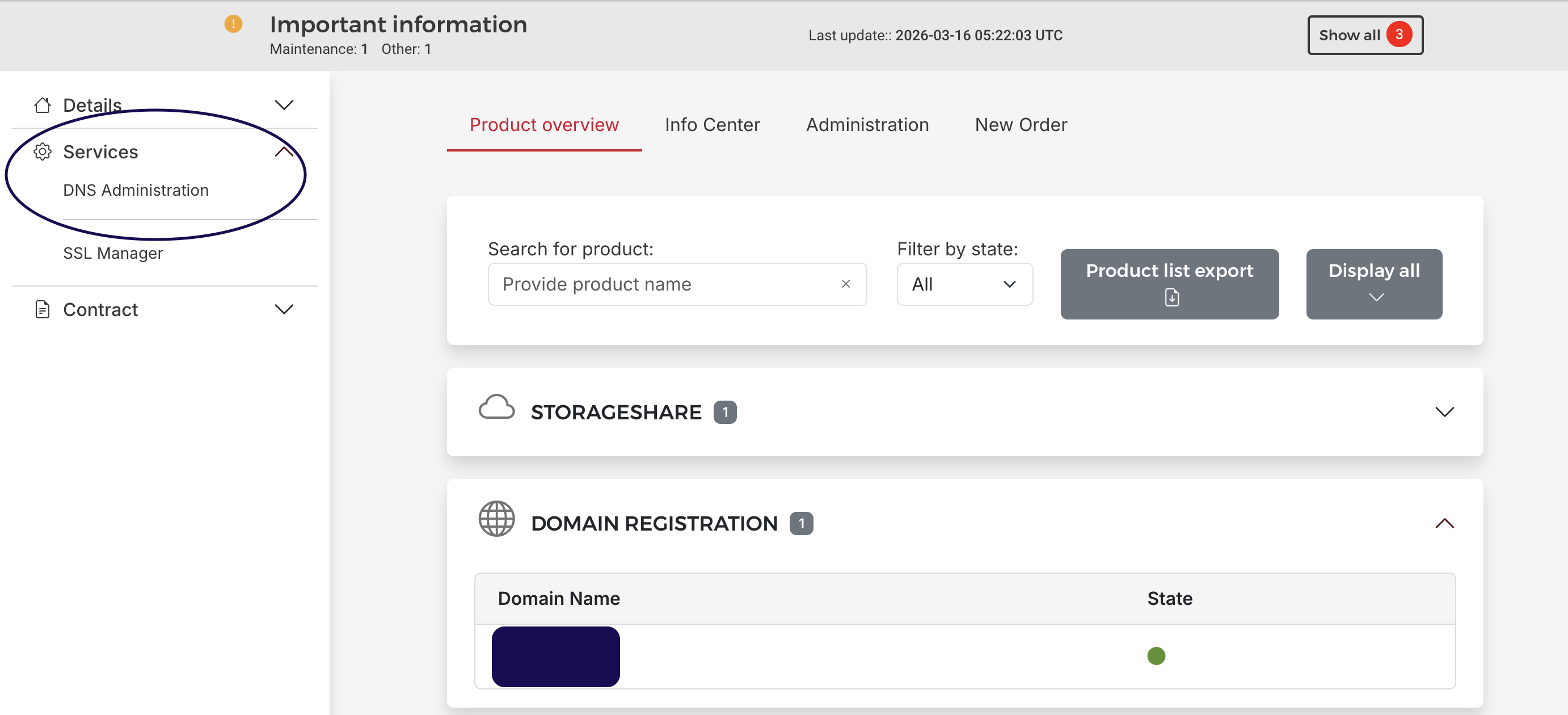The width and height of the screenshot is (1568, 715).
Task: Expand the Details section
Action: tap(284, 105)
